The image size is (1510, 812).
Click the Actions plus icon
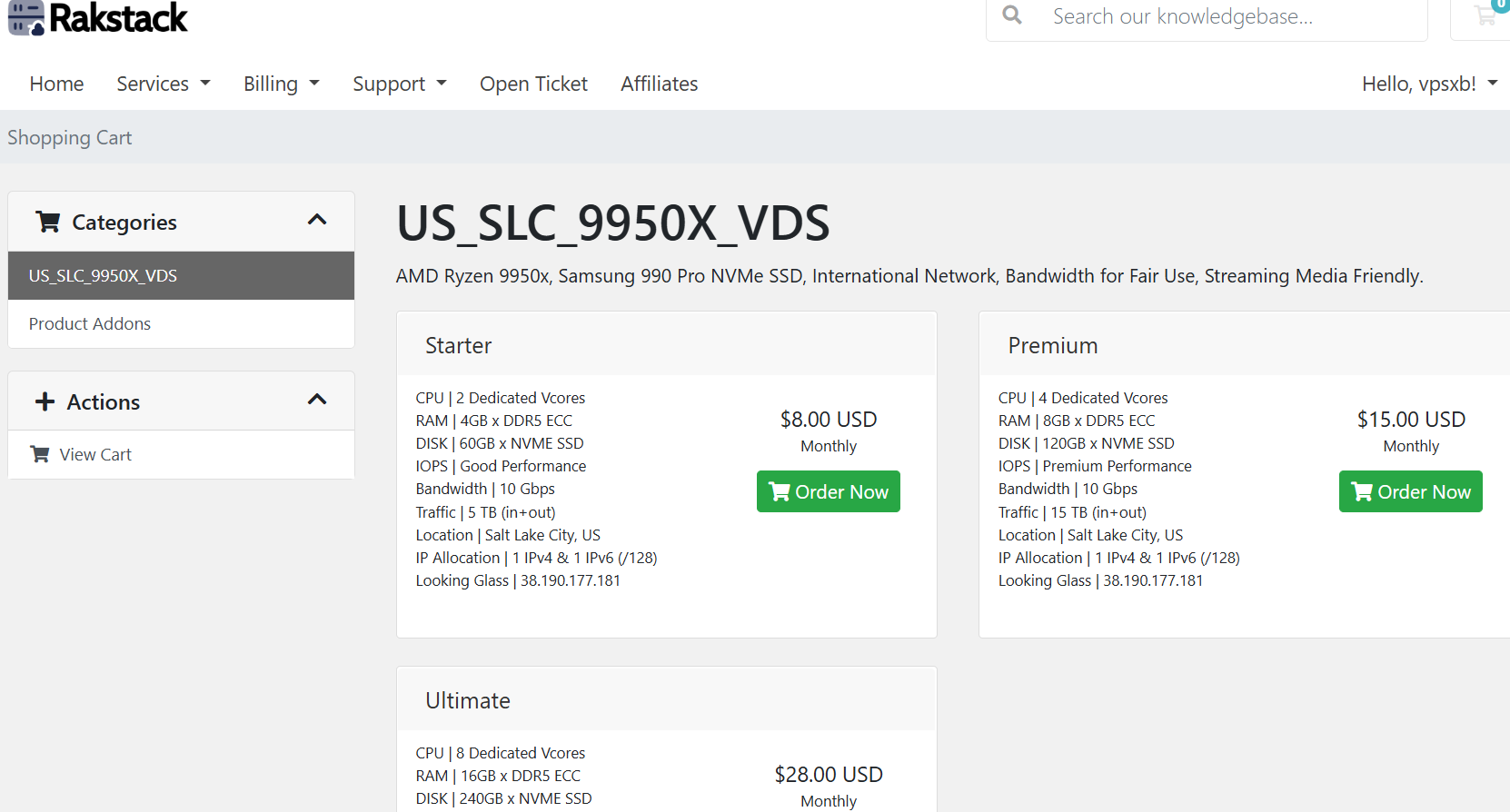click(45, 401)
